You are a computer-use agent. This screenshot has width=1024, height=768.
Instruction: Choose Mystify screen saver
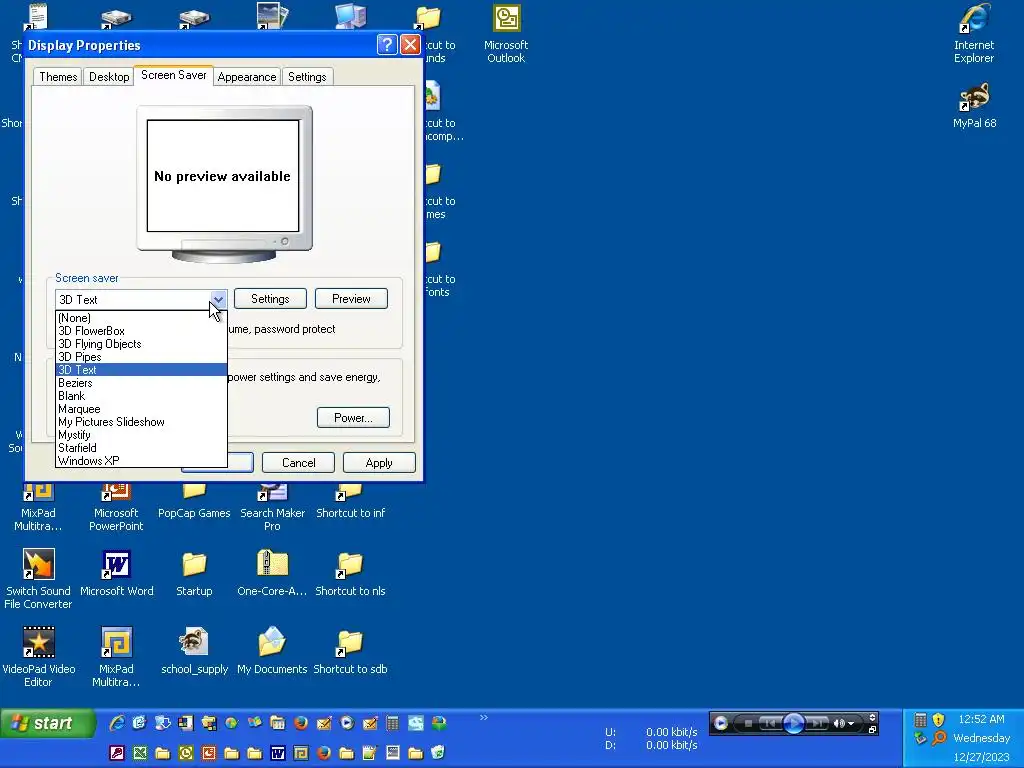141,435
